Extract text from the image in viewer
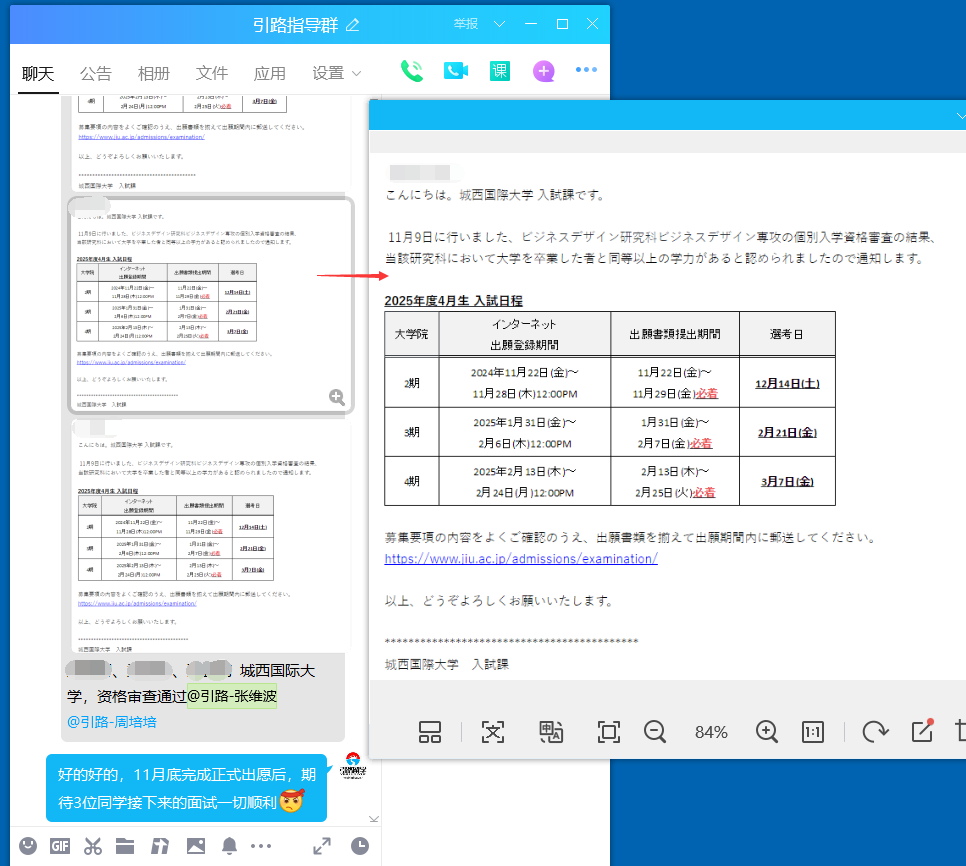The width and height of the screenshot is (966, 866). coord(492,732)
